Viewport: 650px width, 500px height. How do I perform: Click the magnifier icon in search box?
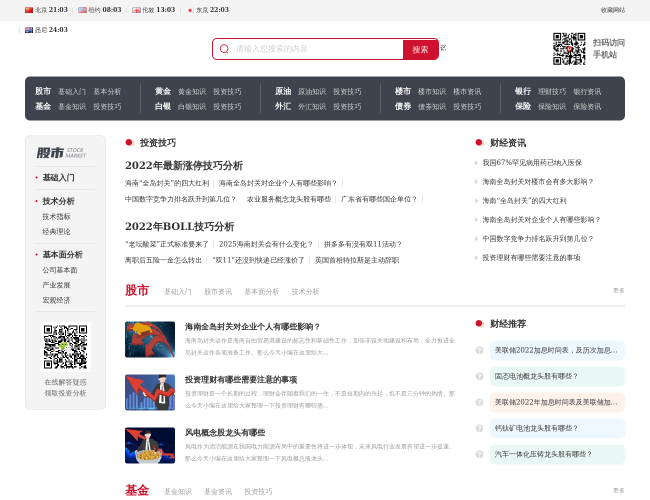coord(224,49)
